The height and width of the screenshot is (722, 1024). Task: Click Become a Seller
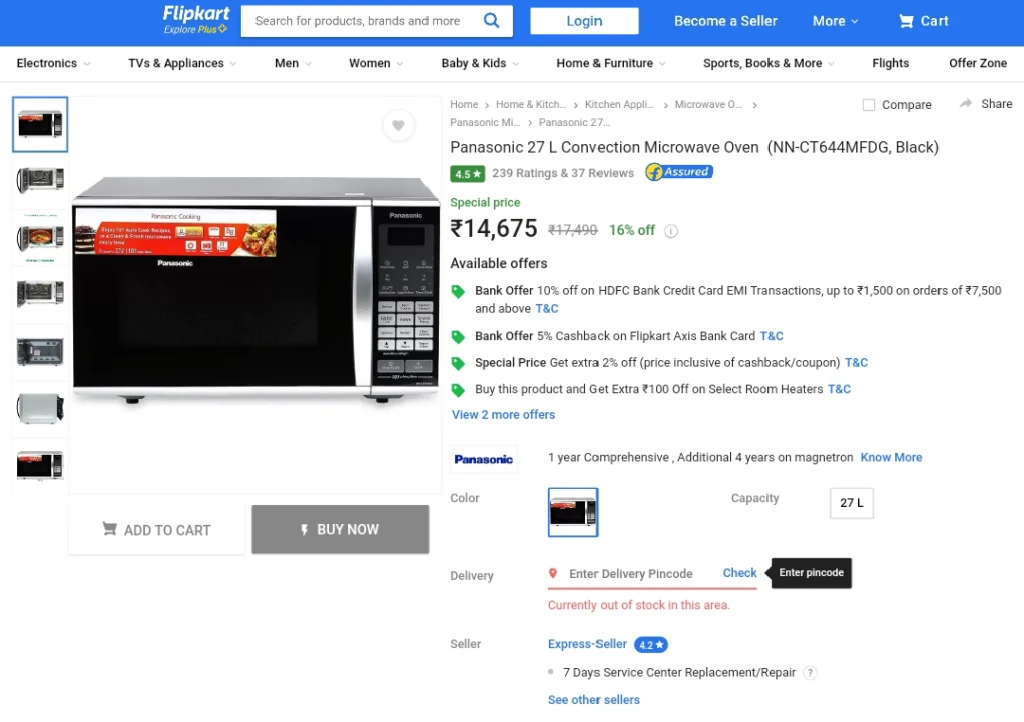[x=726, y=21]
